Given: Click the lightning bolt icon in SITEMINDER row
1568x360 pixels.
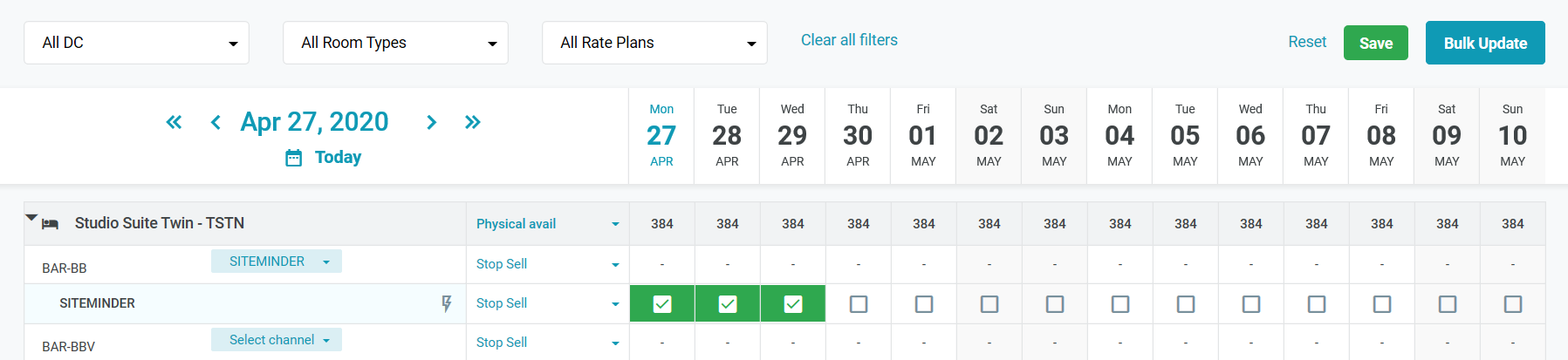Looking at the screenshot, I should pyautogui.click(x=447, y=303).
